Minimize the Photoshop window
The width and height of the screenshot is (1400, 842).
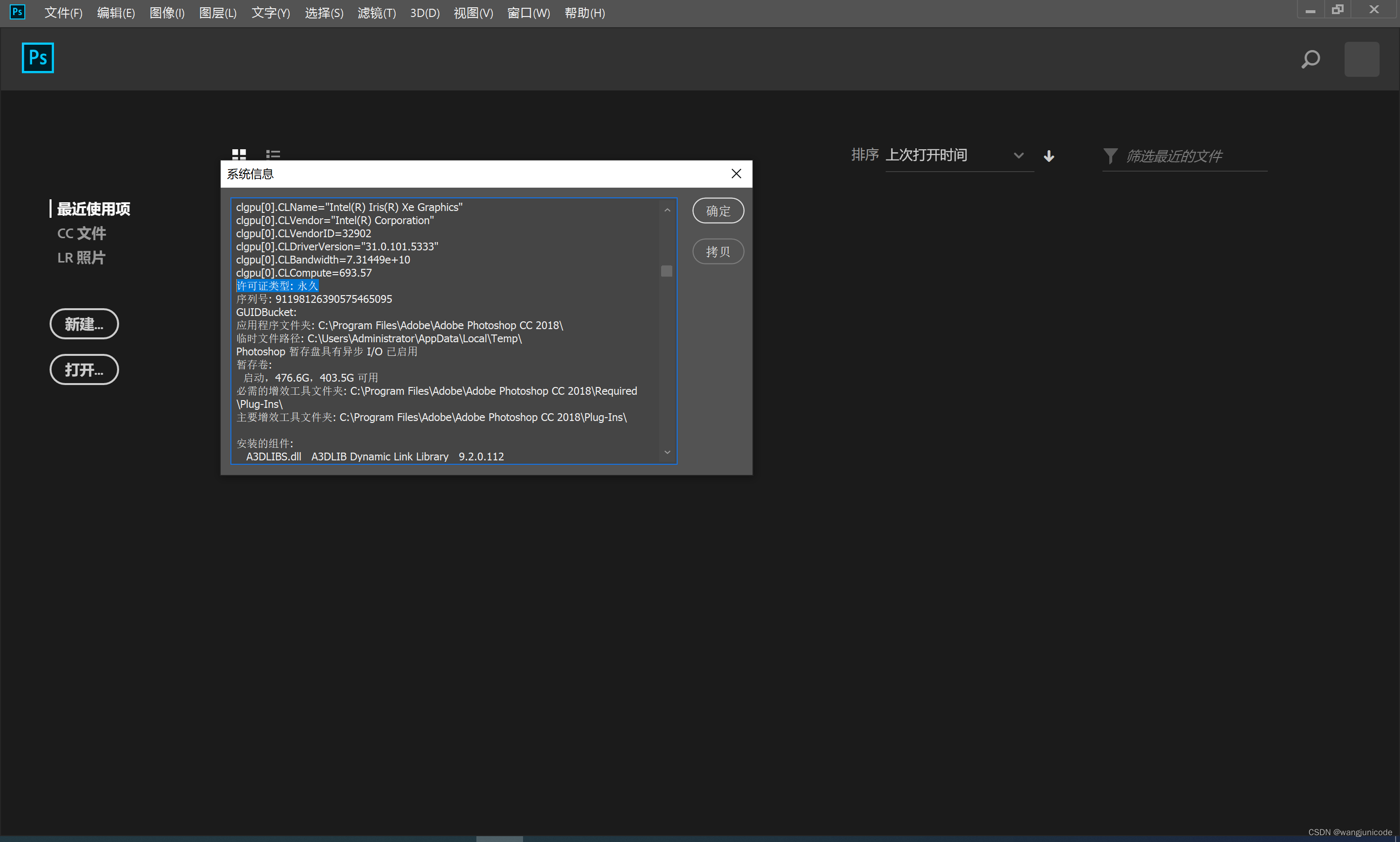click(1311, 10)
